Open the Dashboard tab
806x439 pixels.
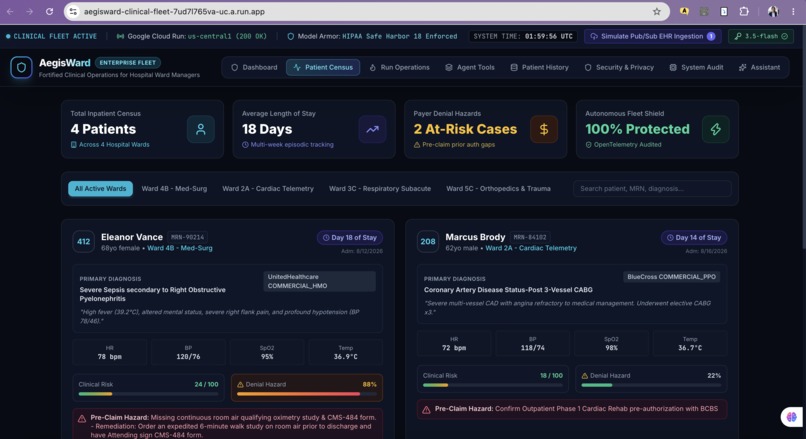254,67
